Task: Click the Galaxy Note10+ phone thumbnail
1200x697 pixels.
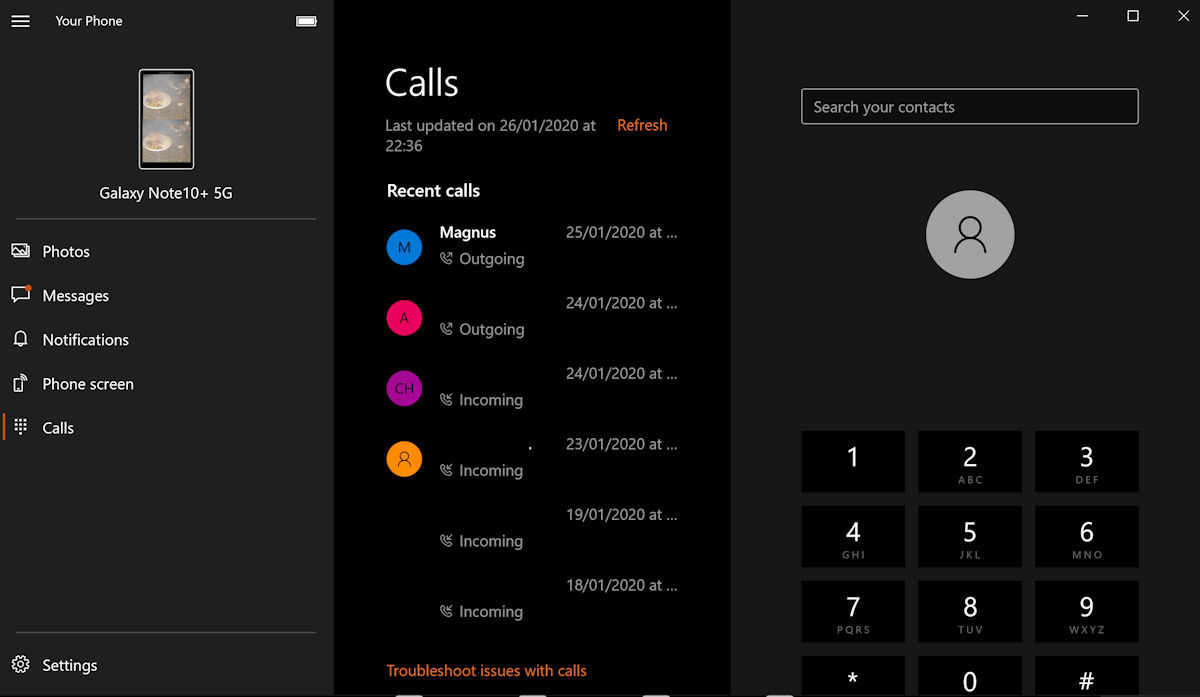Action: point(166,119)
